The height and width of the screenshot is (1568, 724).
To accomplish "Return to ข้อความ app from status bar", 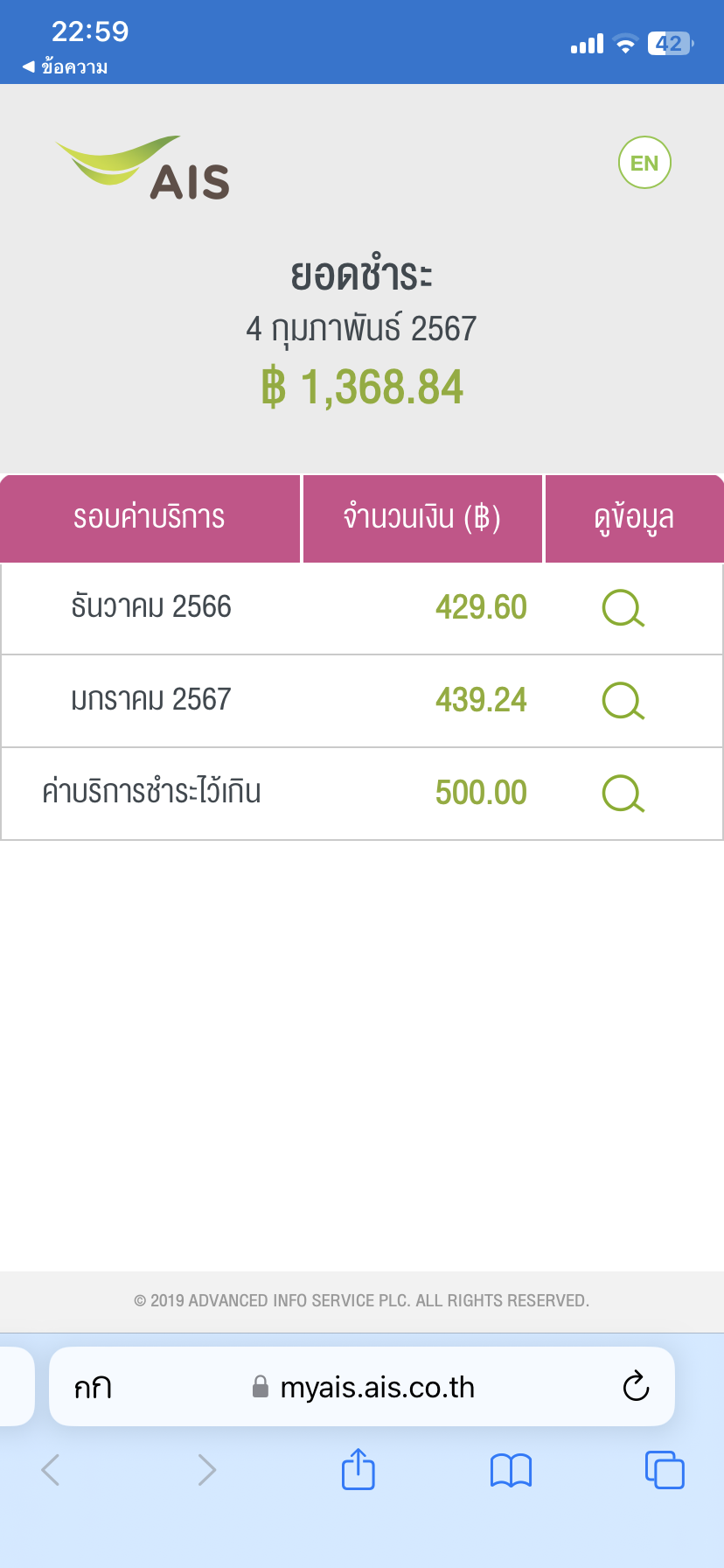I will pos(66,67).
